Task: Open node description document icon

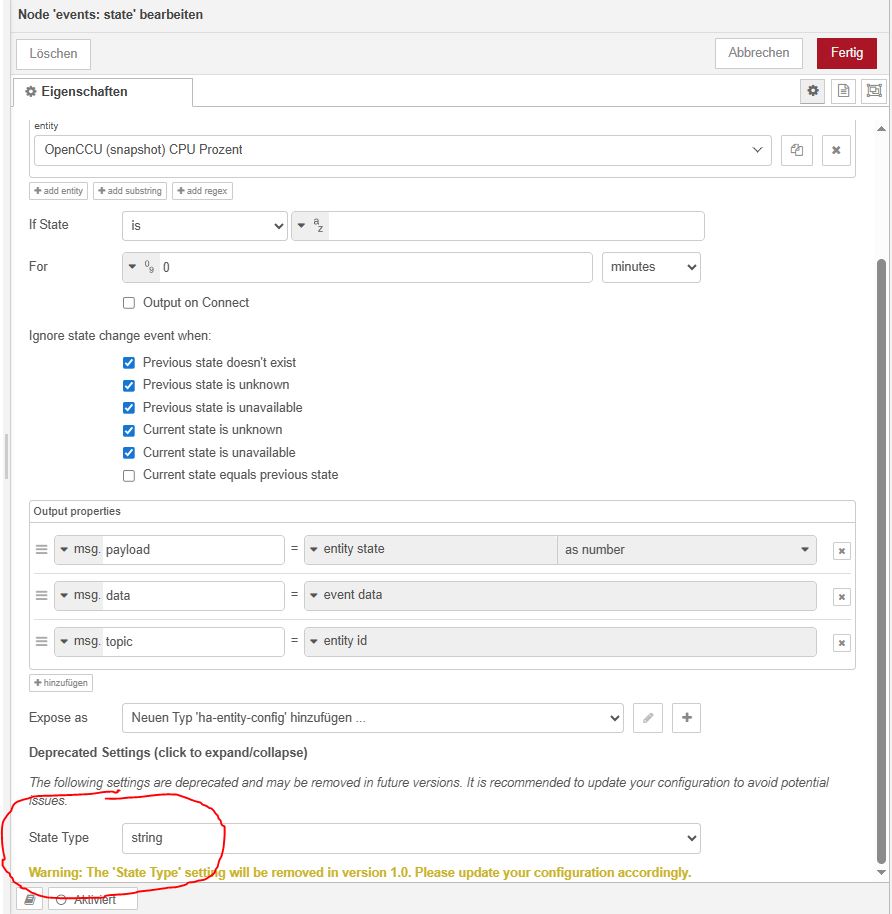Action: click(x=843, y=91)
